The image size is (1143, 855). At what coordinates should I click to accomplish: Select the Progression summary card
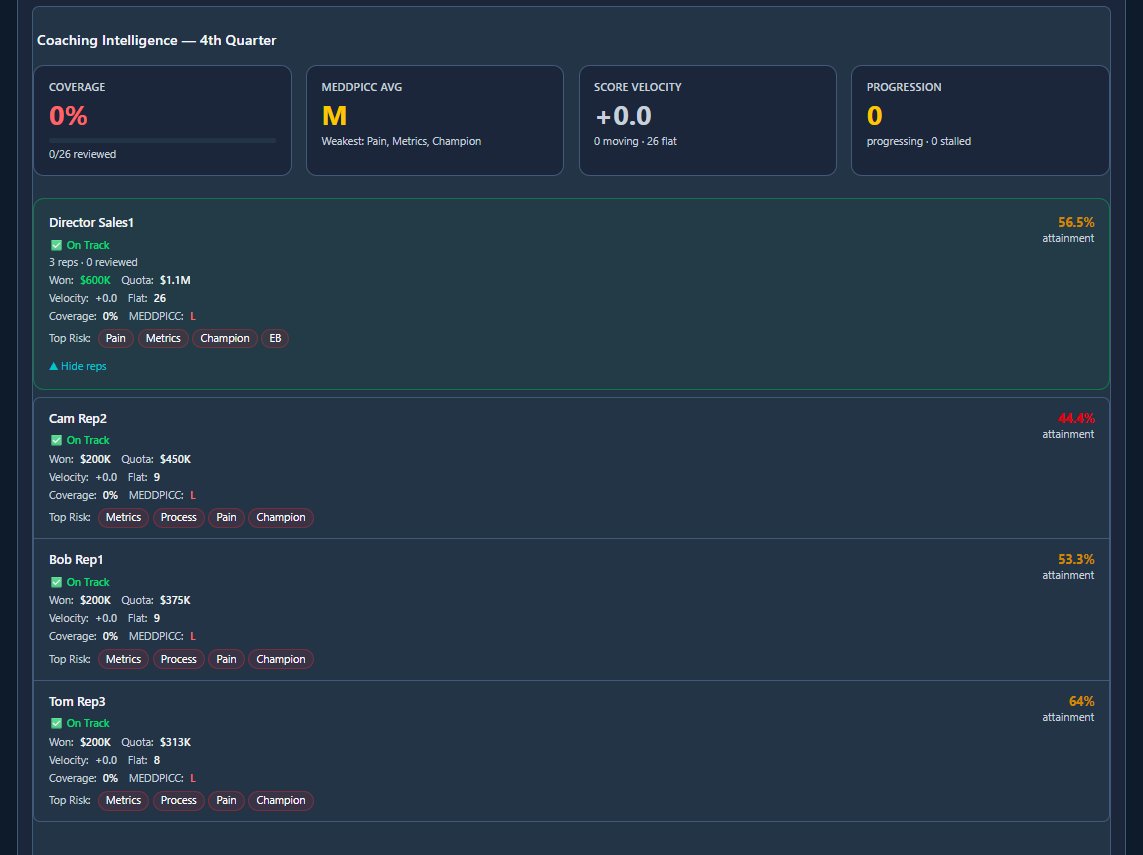click(979, 120)
